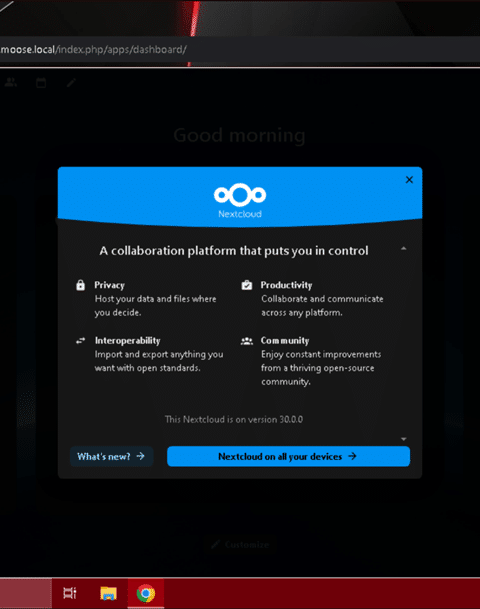The height and width of the screenshot is (609, 480).
Task: Click the Privacy heading
Action: (110, 285)
